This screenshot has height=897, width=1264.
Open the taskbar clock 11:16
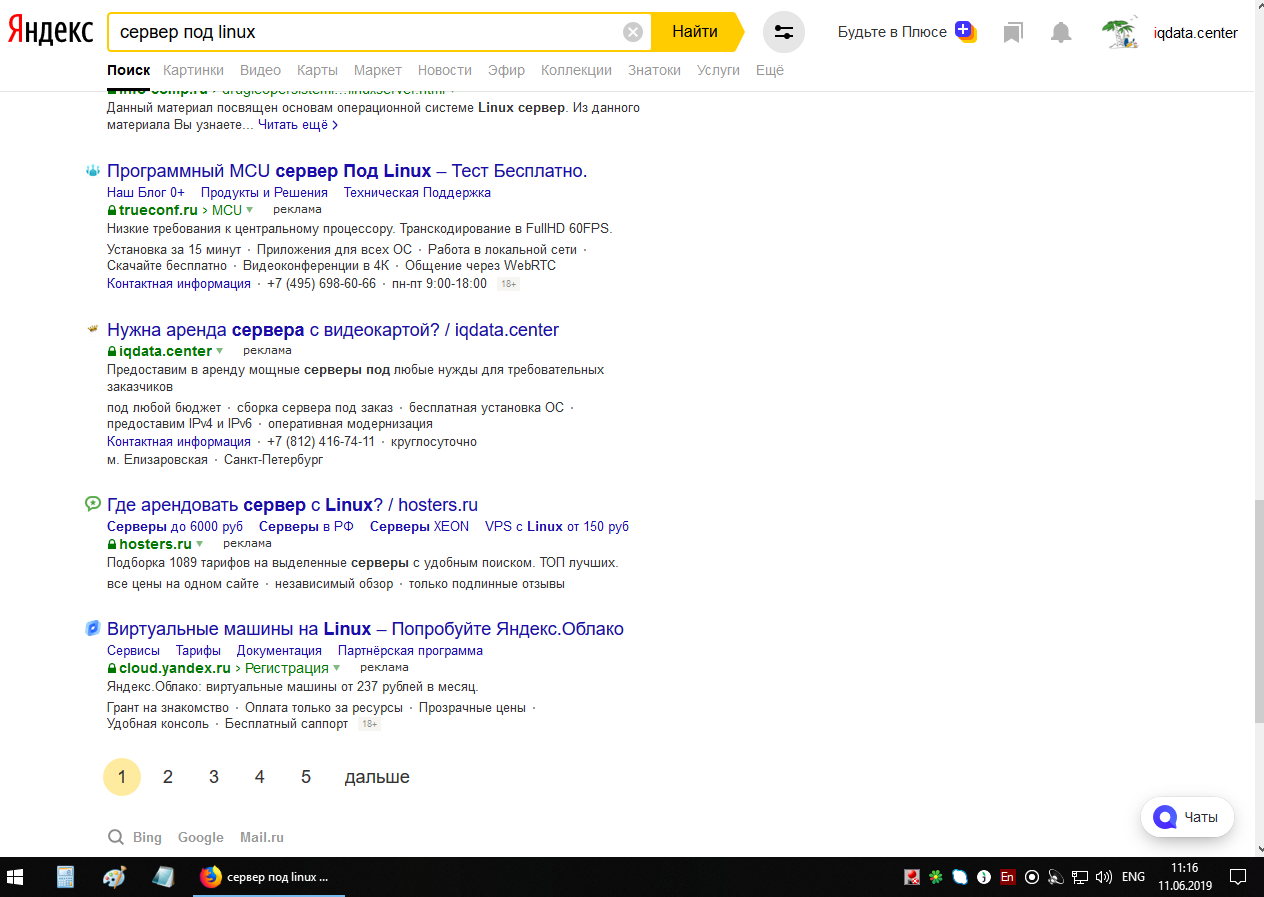[1185, 877]
